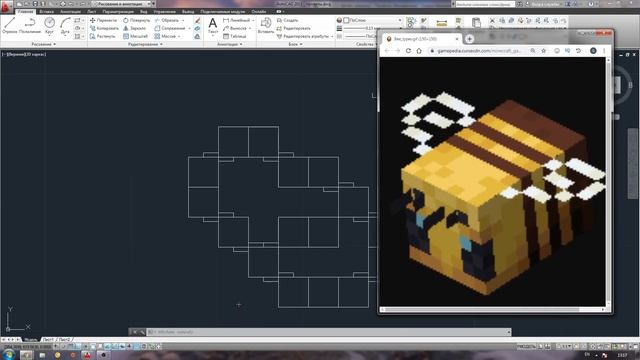Expand the Редактирование panel
Image resolution: width=640 pixels, height=360 pixels.
[x=145, y=44]
